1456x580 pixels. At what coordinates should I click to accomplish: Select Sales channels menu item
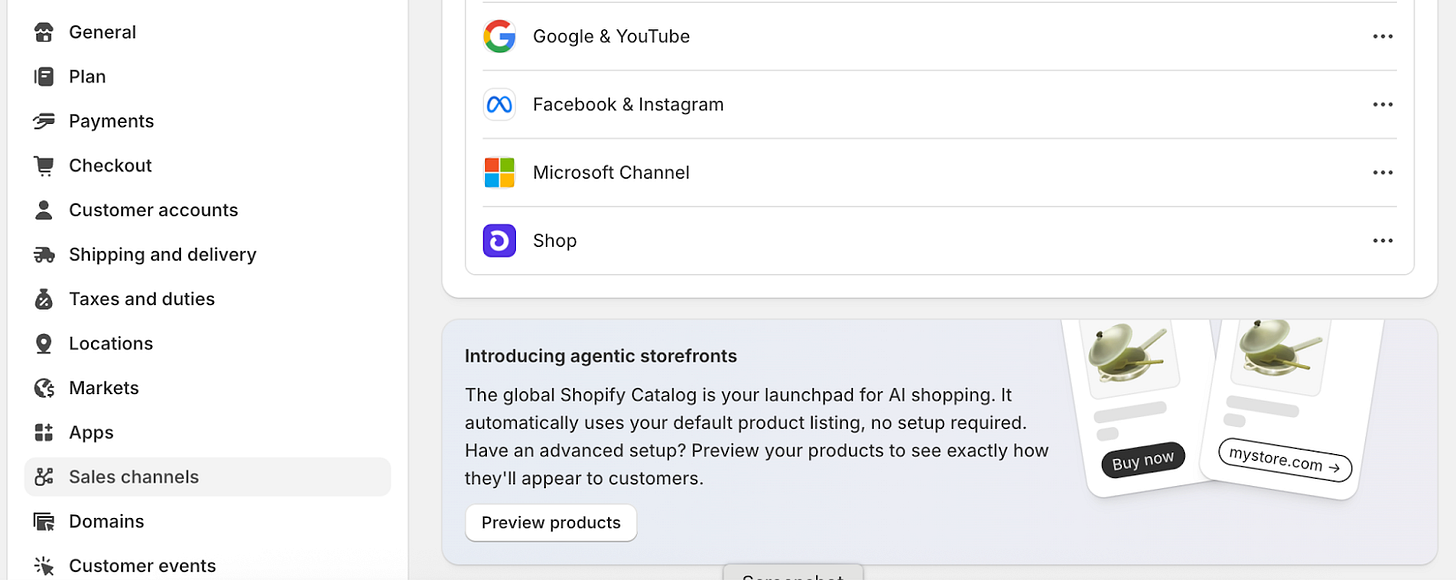(207, 477)
